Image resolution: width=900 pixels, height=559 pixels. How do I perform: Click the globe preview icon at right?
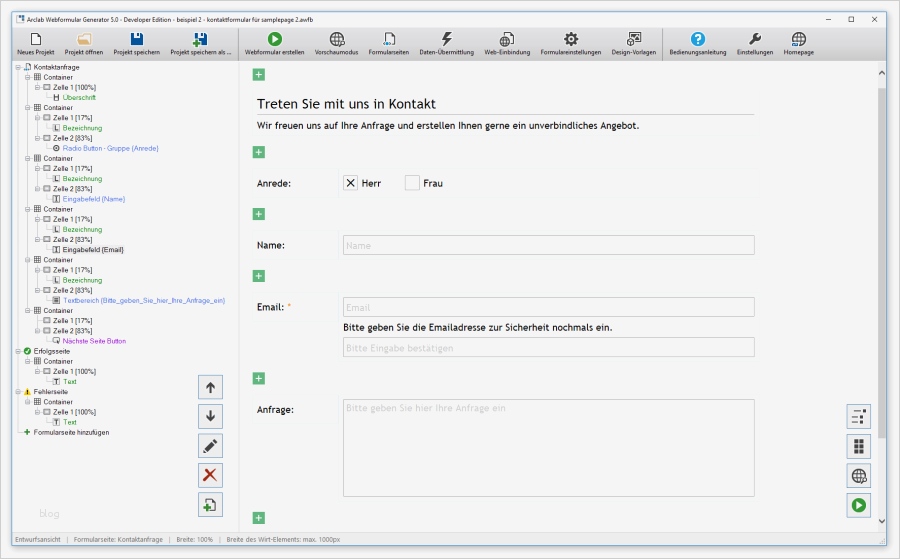coord(859,476)
